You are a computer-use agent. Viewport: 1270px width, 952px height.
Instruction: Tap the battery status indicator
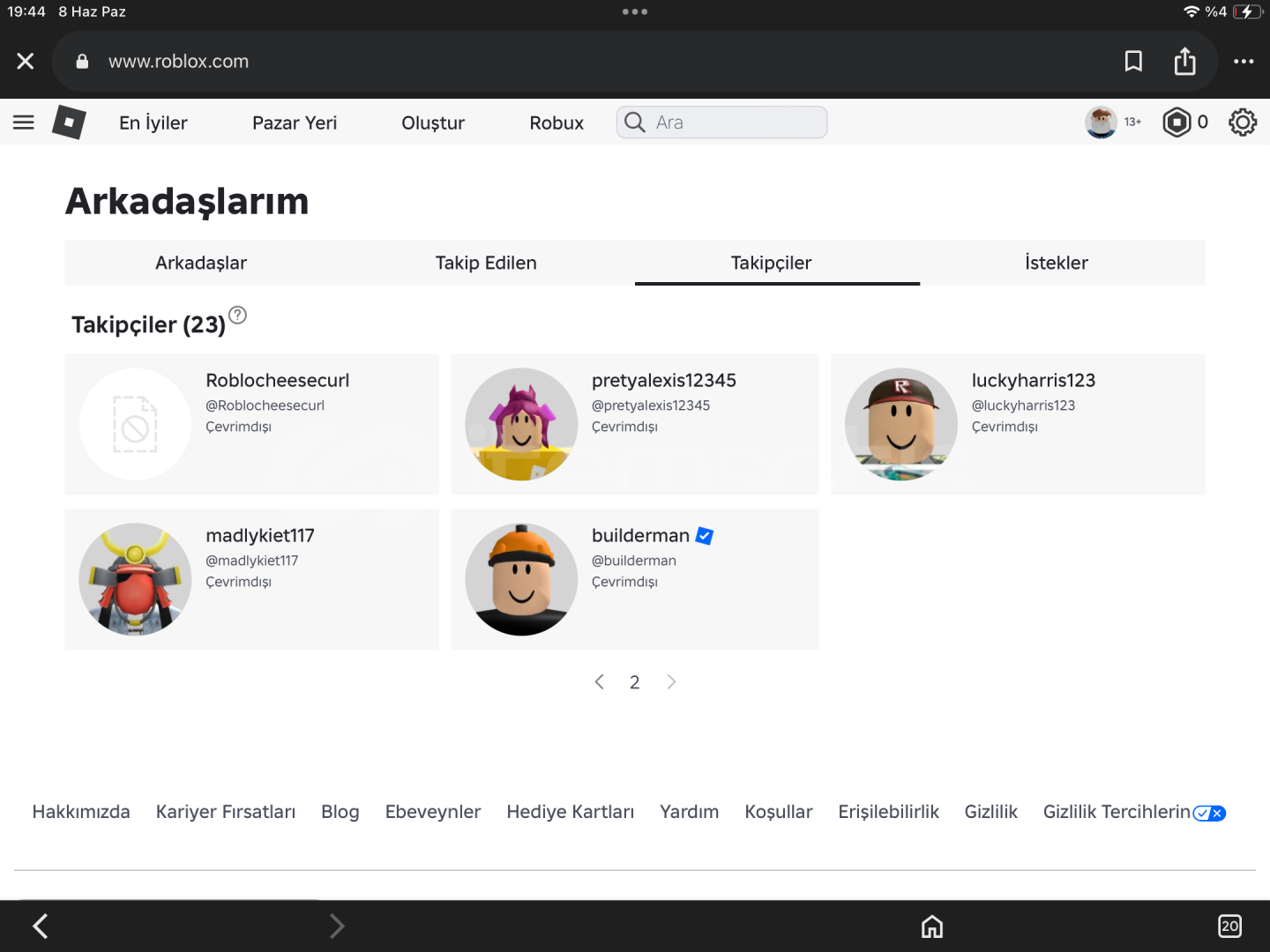point(1247,11)
